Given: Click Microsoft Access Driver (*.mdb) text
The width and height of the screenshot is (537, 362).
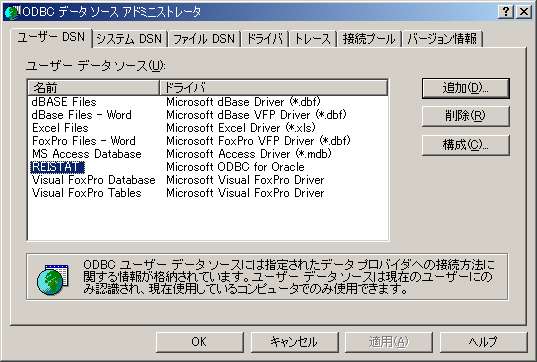Looking at the screenshot, I should tap(249, 154).
